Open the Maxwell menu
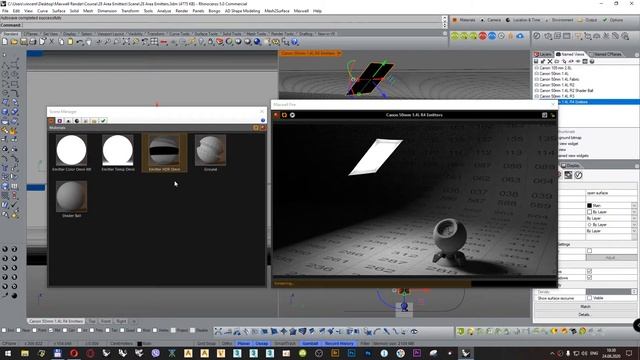The height and width of the screenshot is (360, 640). 301,11
